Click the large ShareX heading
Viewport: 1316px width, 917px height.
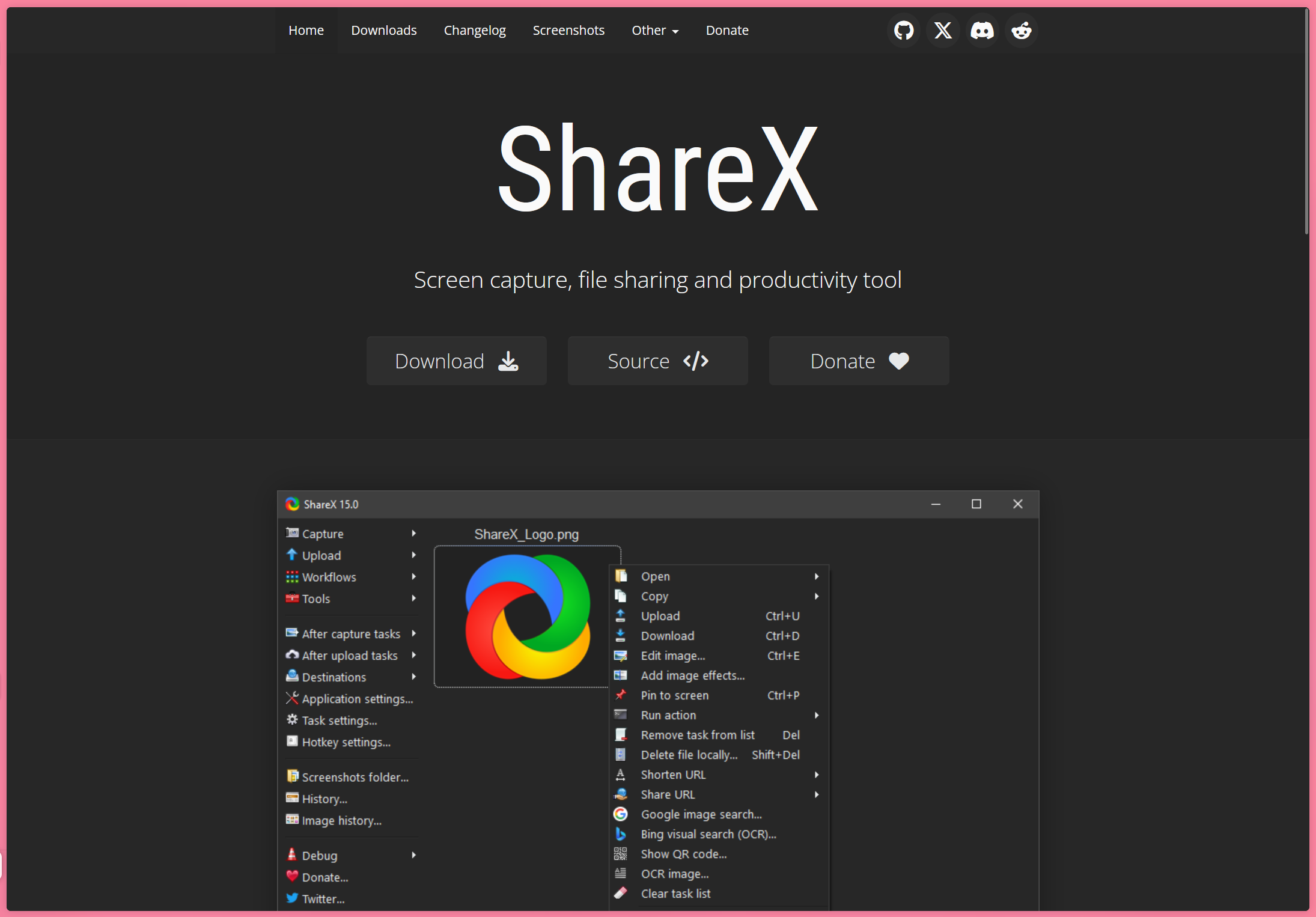click(658, 167)
